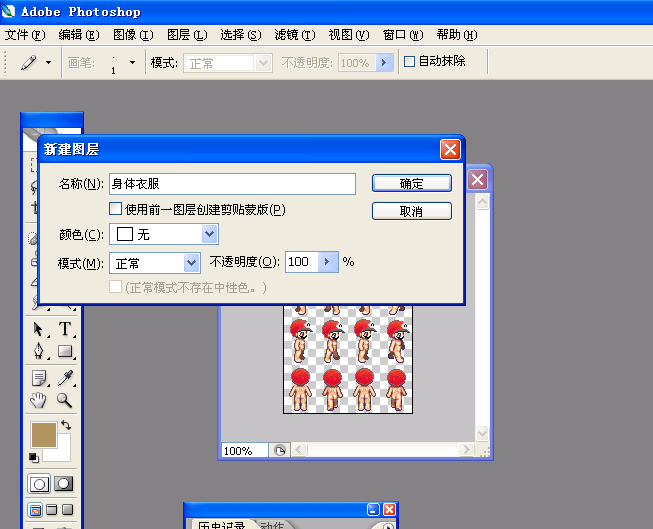Open options bar 不透明度 arrow
Viewport: 653px width, 529px height.
click(x=384, y=63)
